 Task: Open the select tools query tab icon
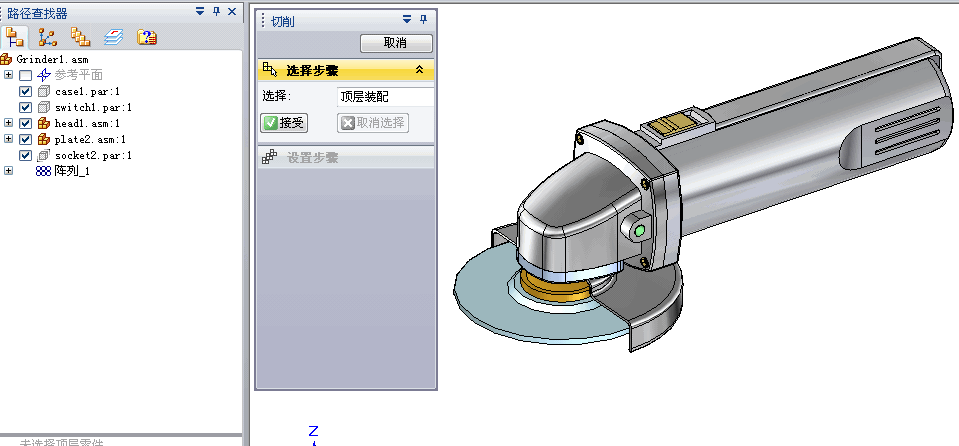[147, 37]
